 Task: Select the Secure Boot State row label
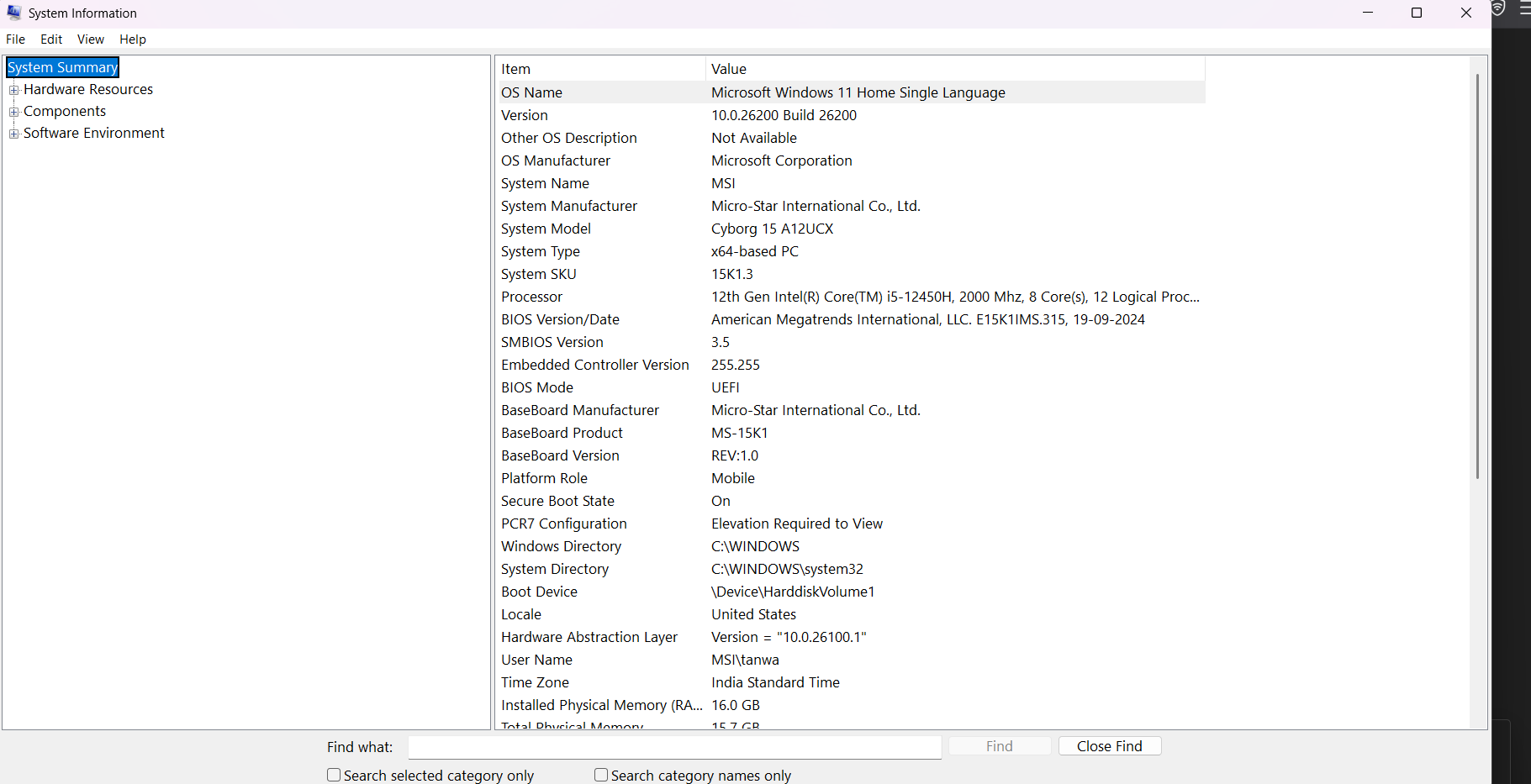tap(558, 501)
